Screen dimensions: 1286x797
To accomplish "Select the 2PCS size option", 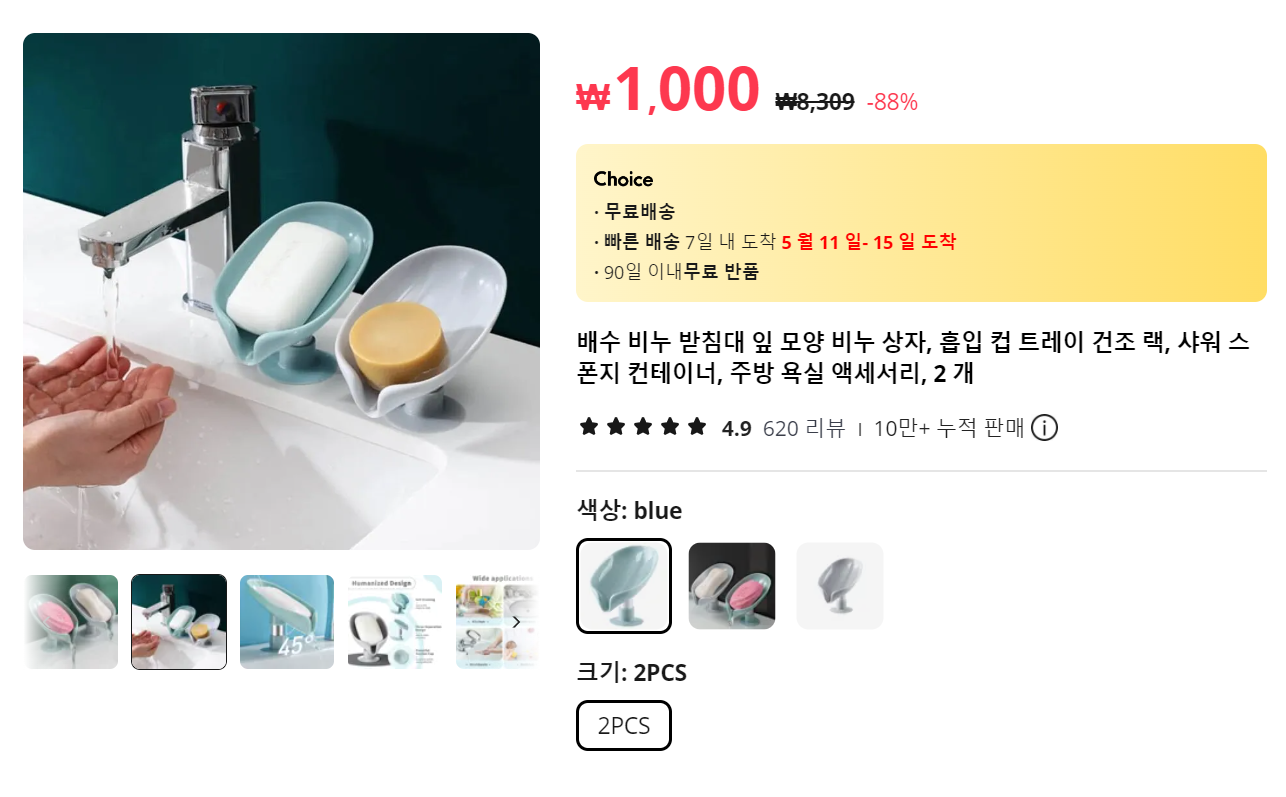I will [x=624, y=726].
